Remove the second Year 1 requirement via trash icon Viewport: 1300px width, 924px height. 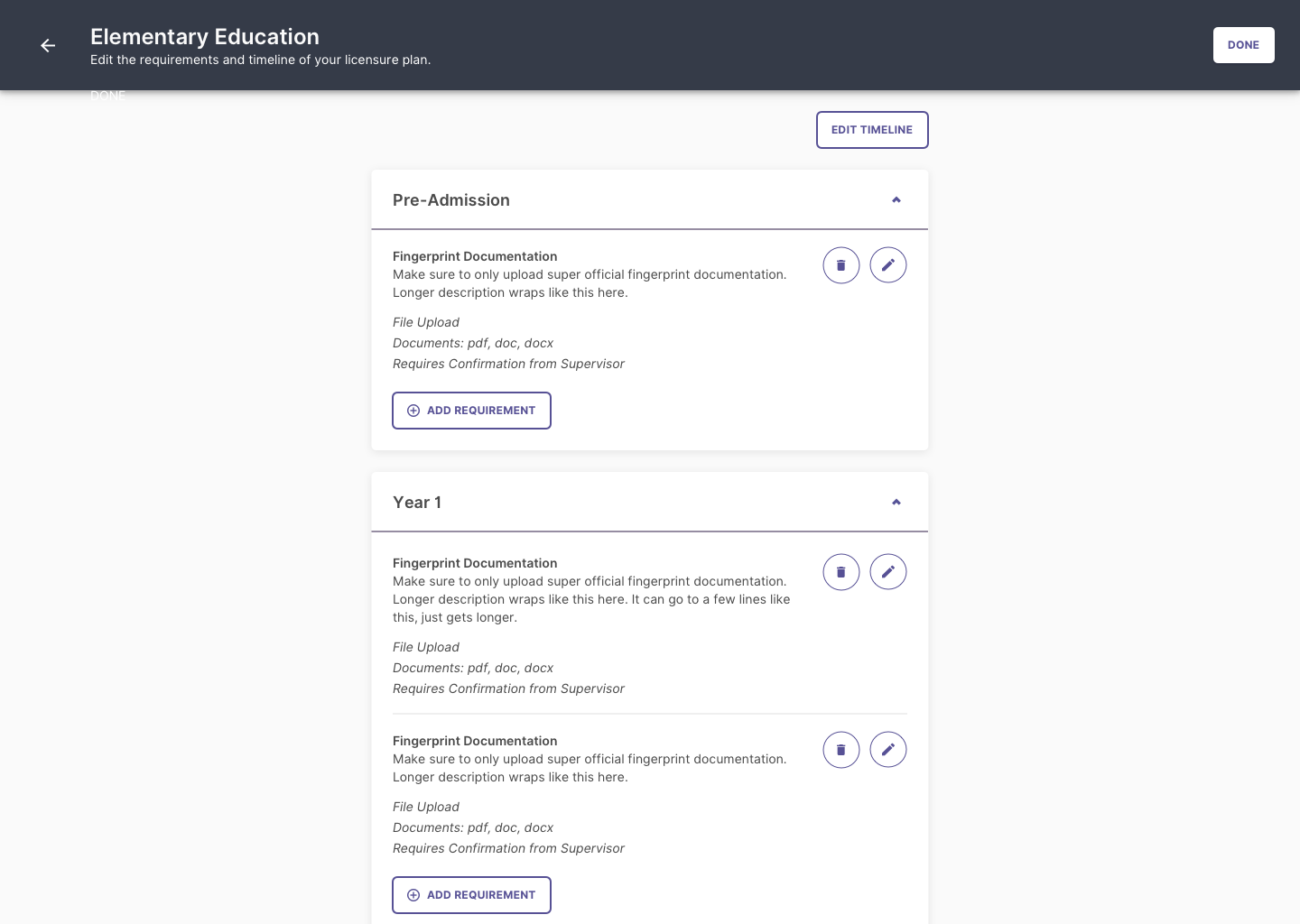pyautogui.click(x=840, y=750)
